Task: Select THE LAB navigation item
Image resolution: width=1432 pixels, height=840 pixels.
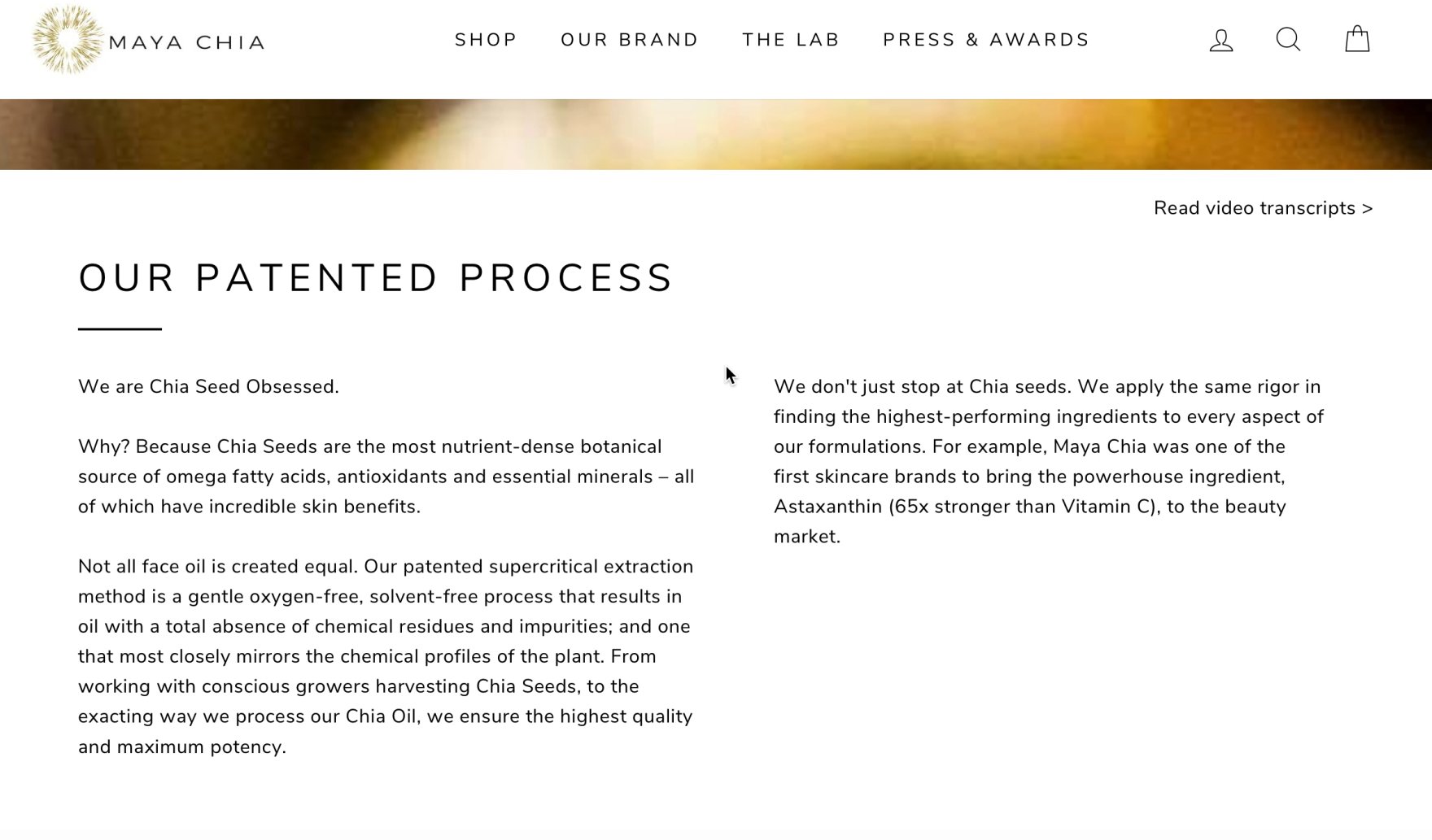Action: tap(791, 40)
